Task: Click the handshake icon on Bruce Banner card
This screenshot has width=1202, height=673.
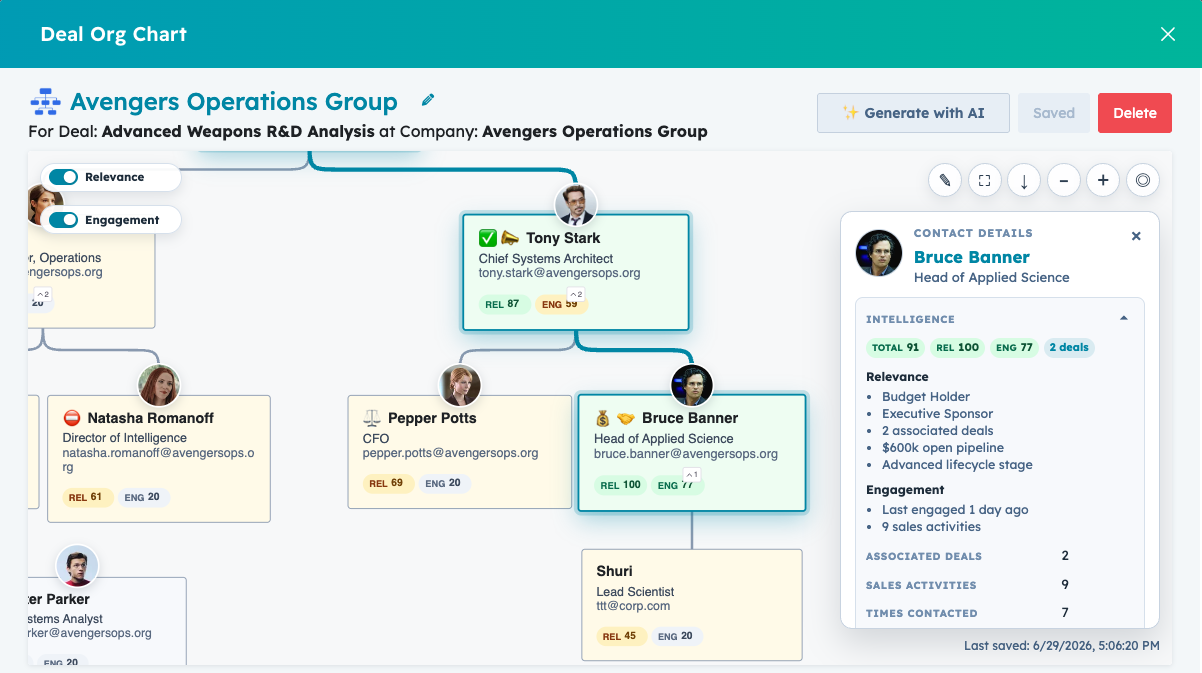Action: (x=625, y=418)
